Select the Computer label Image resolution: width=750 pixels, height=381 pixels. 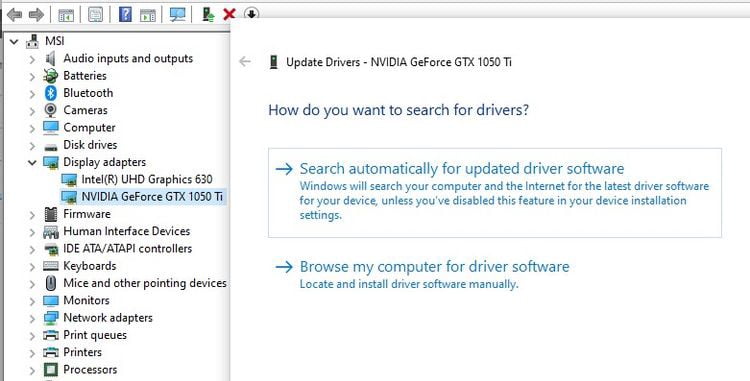89,128
